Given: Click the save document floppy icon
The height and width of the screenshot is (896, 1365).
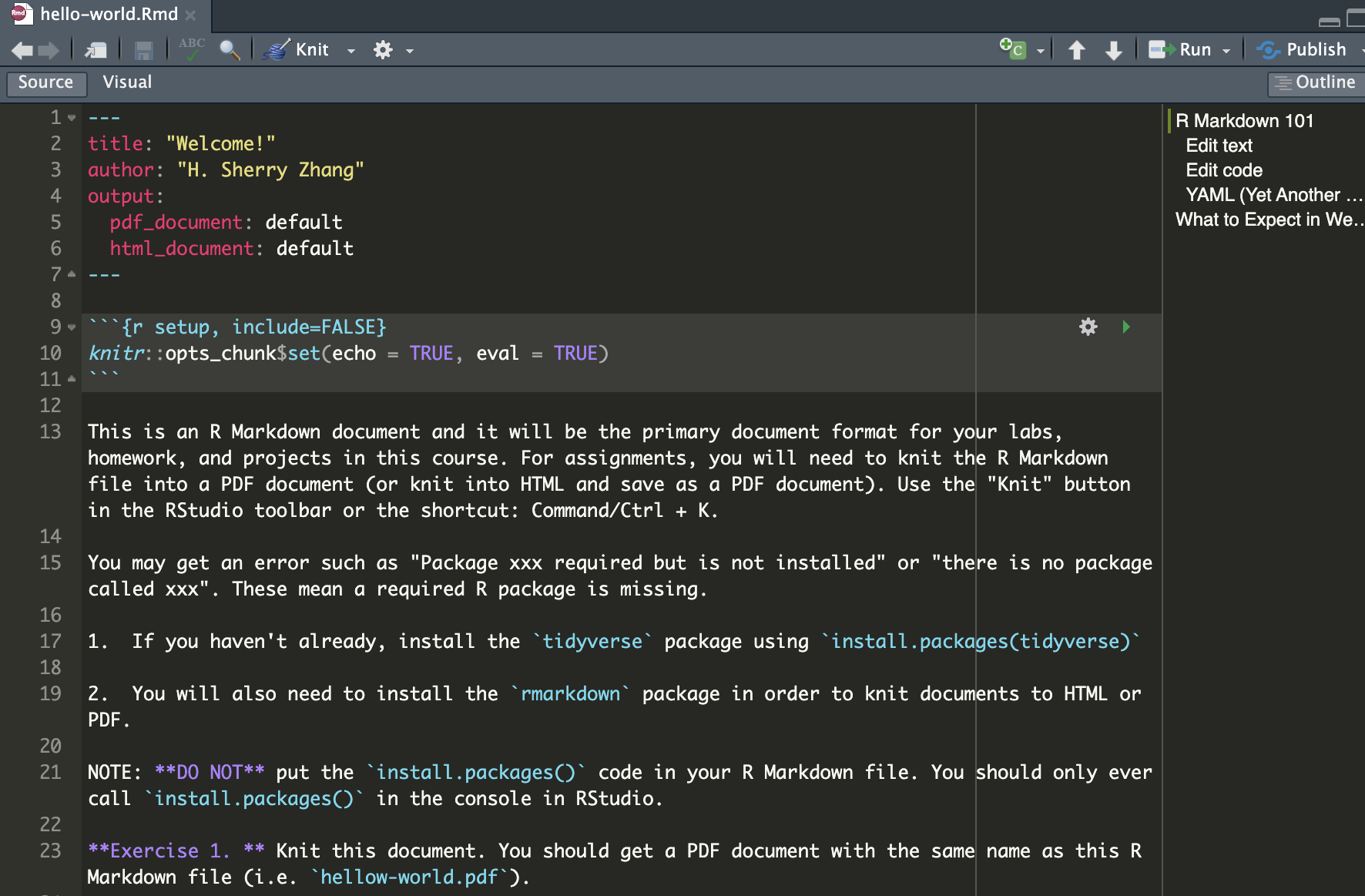Looking at the screenshot, I should (x=143, y=51).
